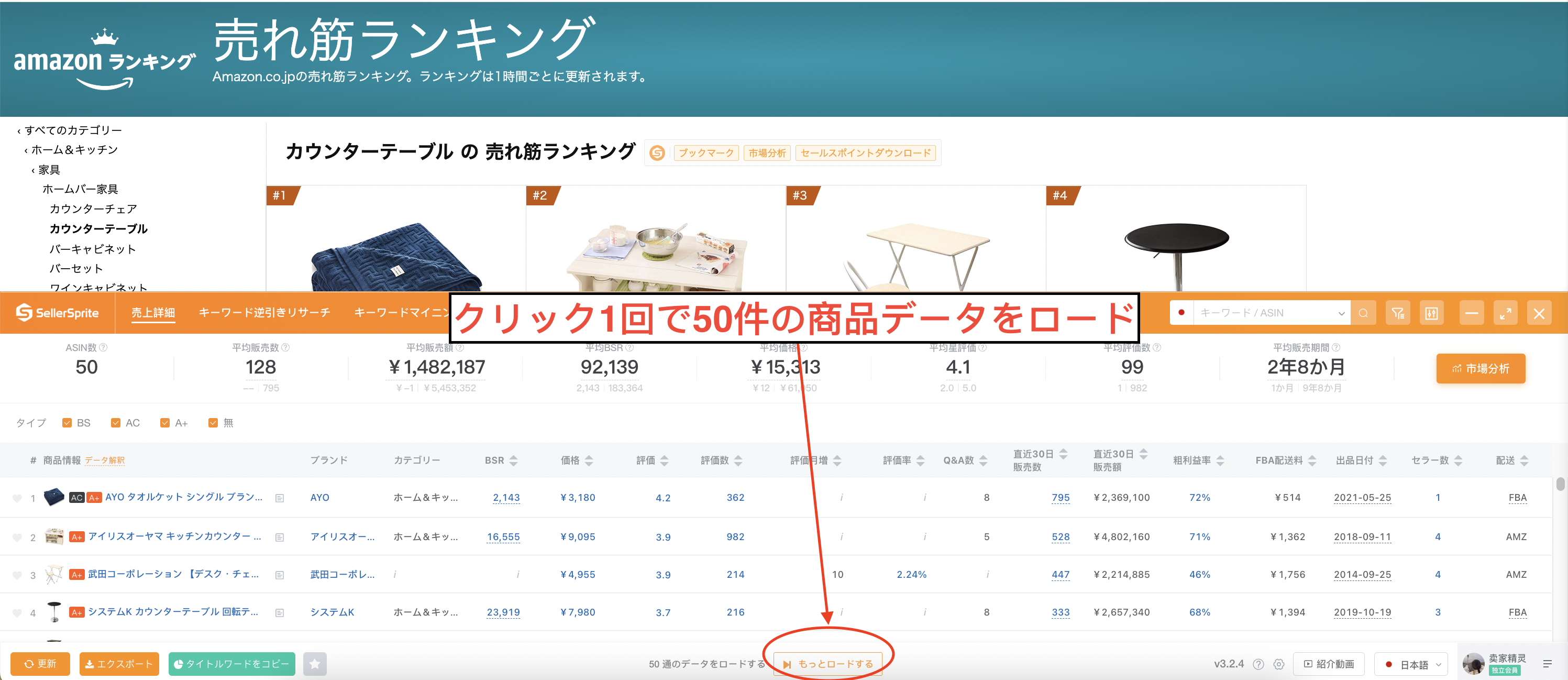Image resolution: width=1568 pixels, height=680 pixels.
Task: Uncheck the AC type checkbox
Action: point(116,422)
